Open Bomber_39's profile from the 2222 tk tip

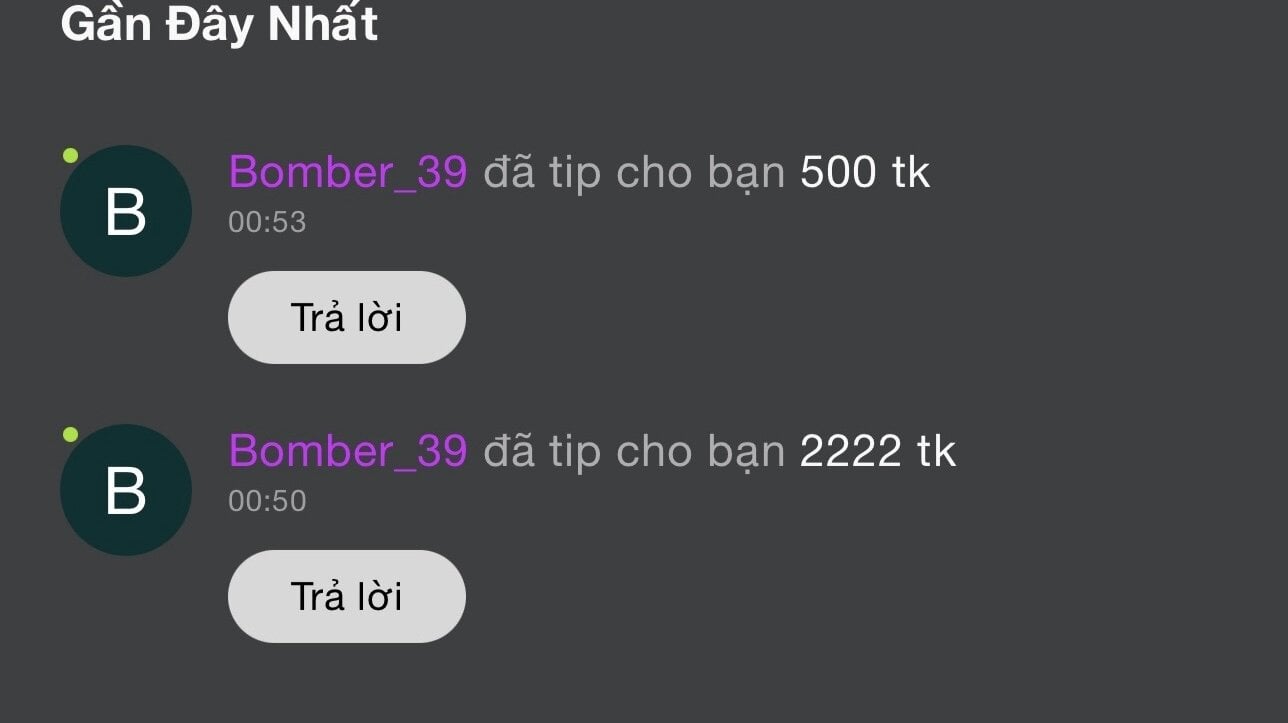click(348, 452)
